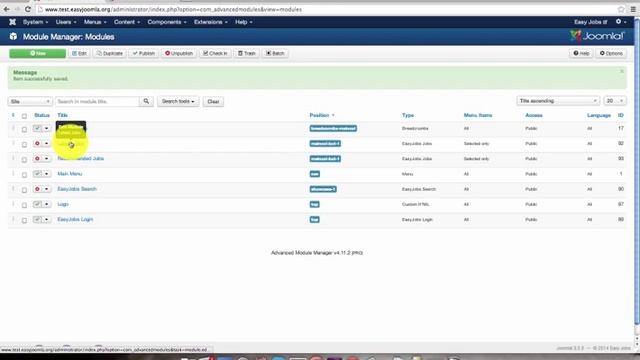The image size is (640, 360).
Task: Open the EasyJobs Login module link
Action: pos(75,220)
